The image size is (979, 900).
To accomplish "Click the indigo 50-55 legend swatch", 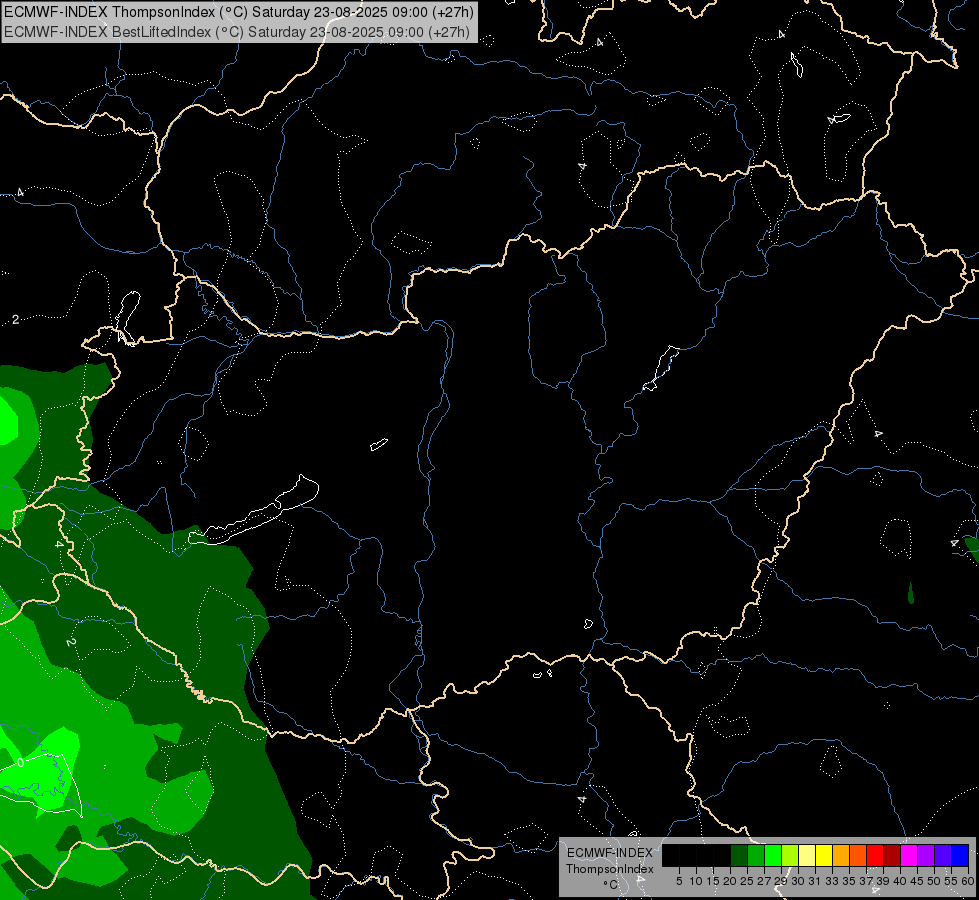I will point(943,855).
